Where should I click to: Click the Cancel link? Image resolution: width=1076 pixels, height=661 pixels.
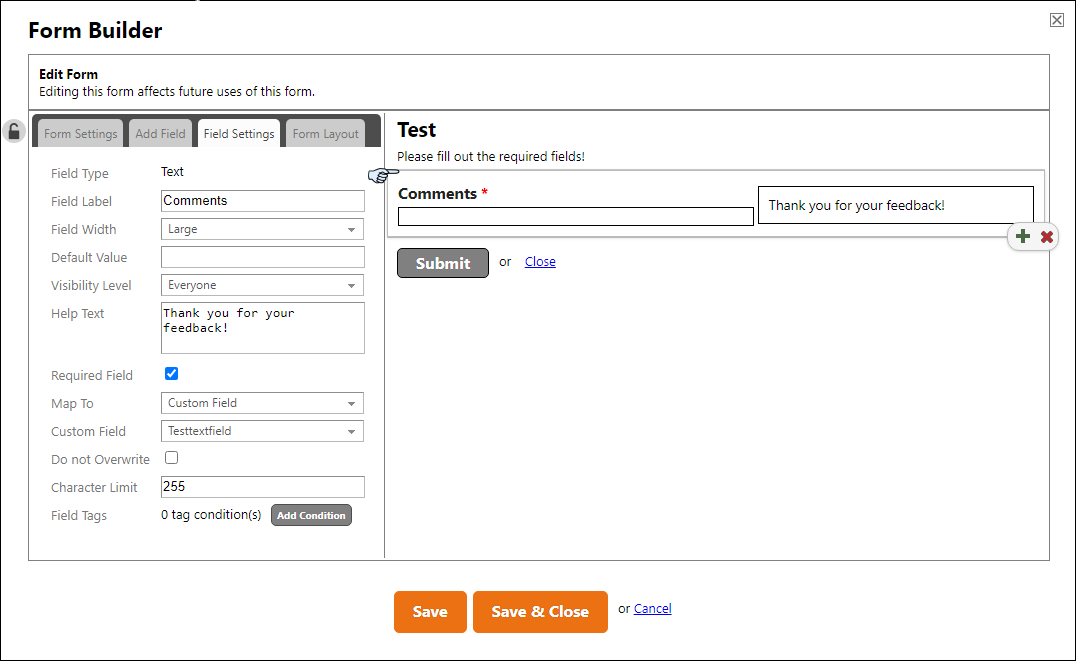point(652,608)
